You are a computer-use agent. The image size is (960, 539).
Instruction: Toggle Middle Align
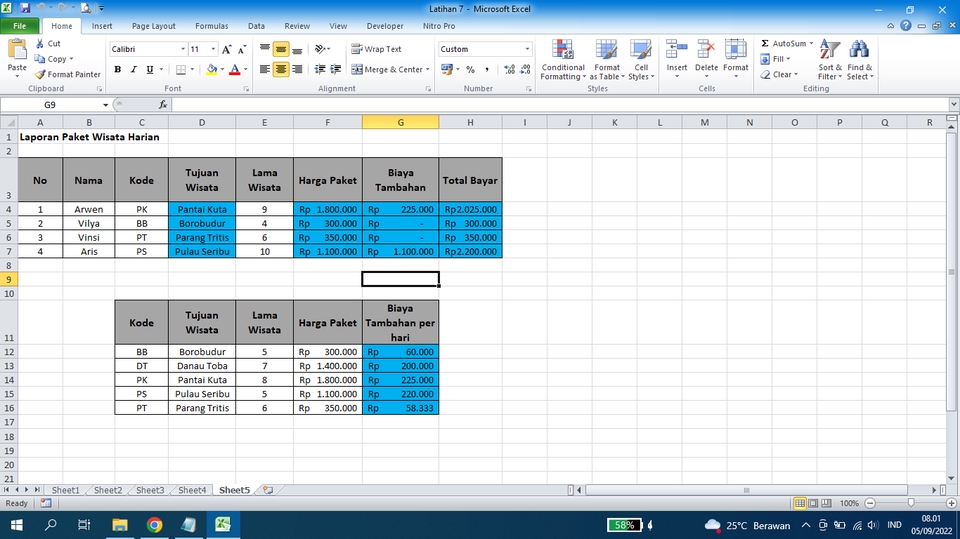(x=280, y=49)
